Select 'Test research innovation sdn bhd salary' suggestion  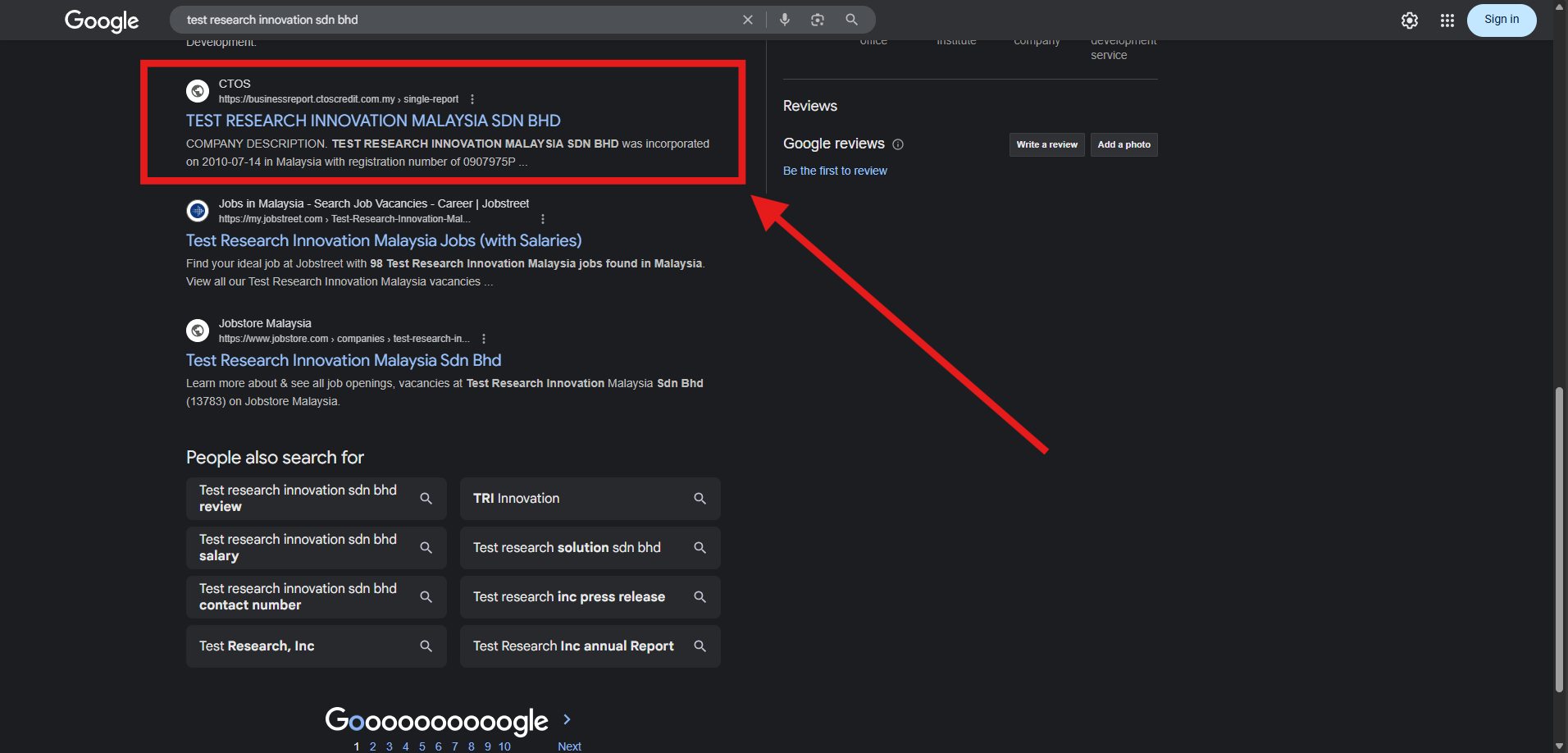317,548
